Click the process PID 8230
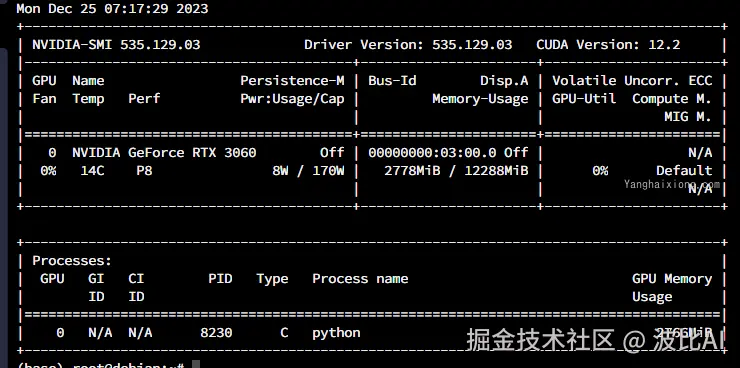 point(216,333)
